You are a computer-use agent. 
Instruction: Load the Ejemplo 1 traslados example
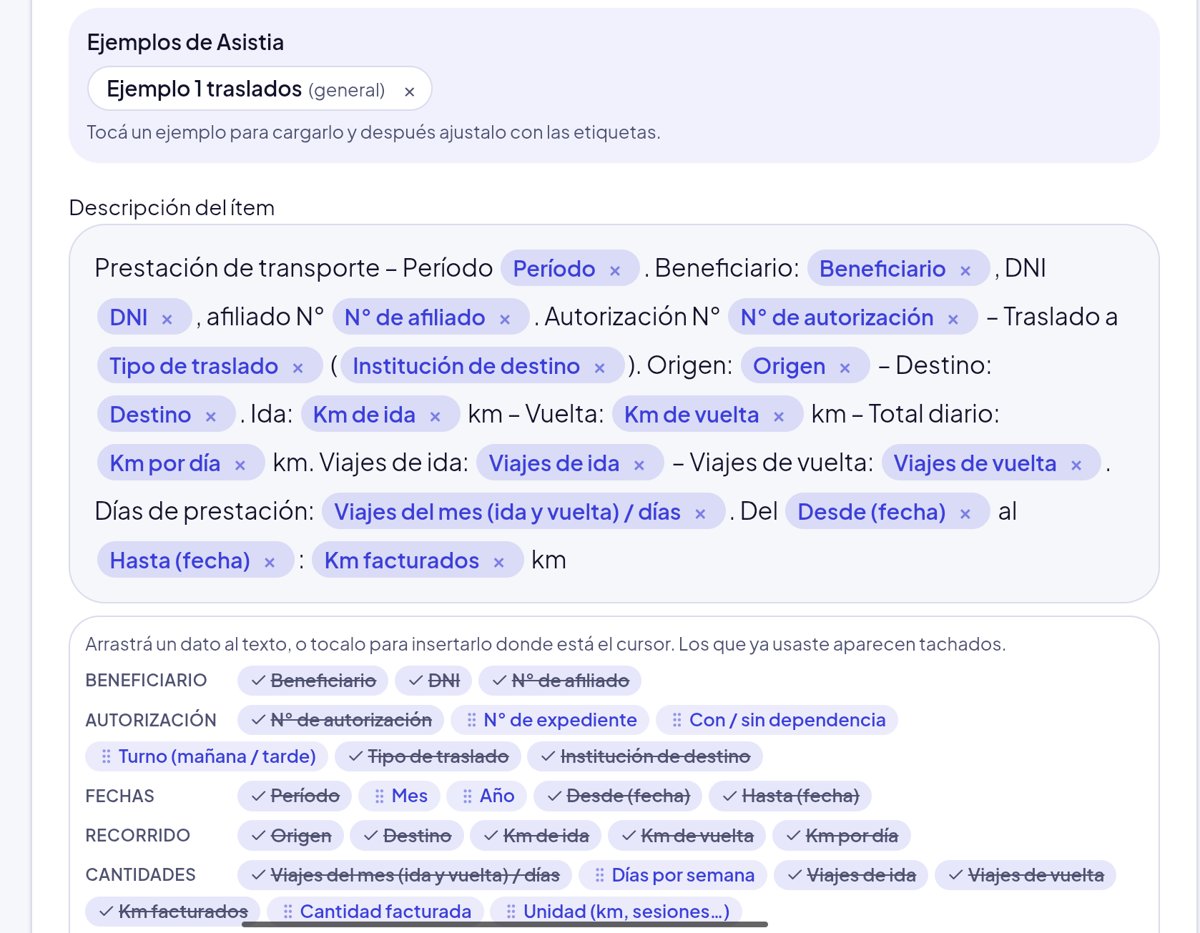tap(245, 89)
